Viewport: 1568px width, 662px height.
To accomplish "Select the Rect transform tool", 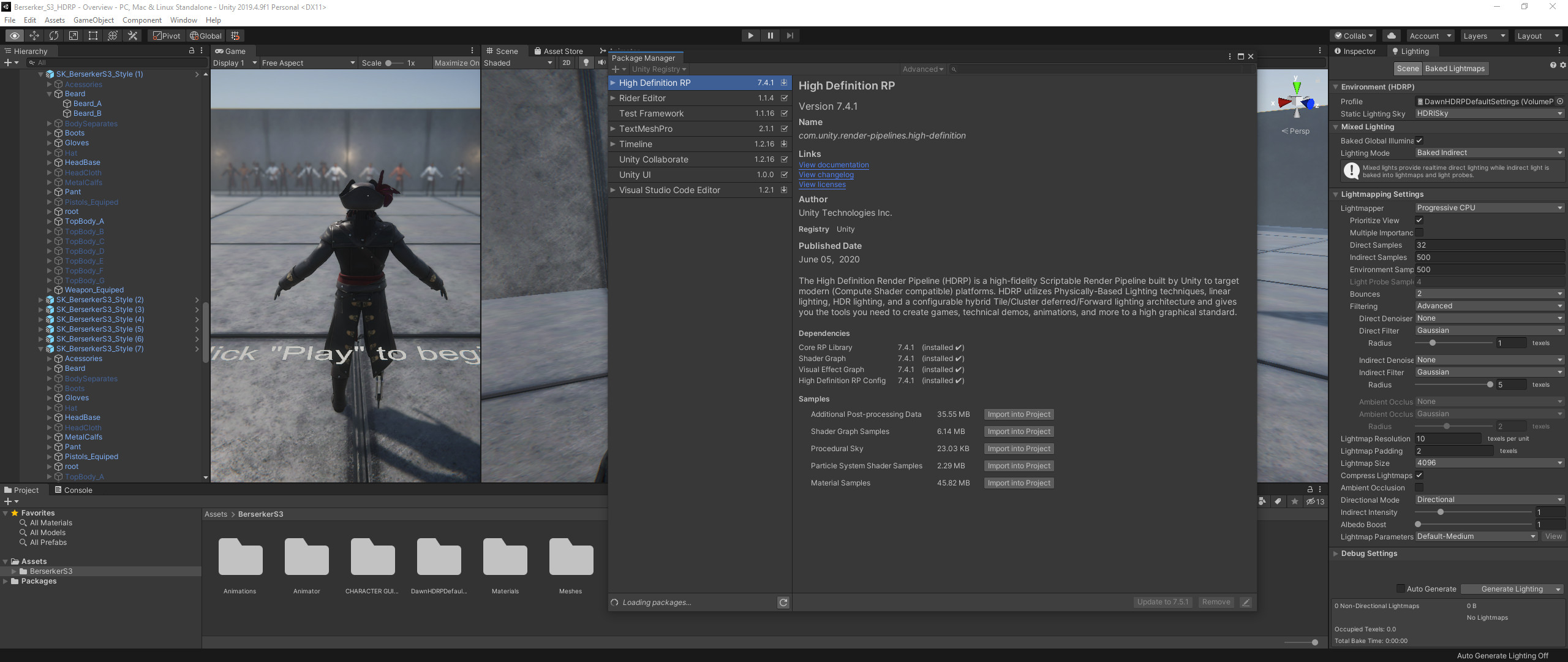I will point(93,36).
